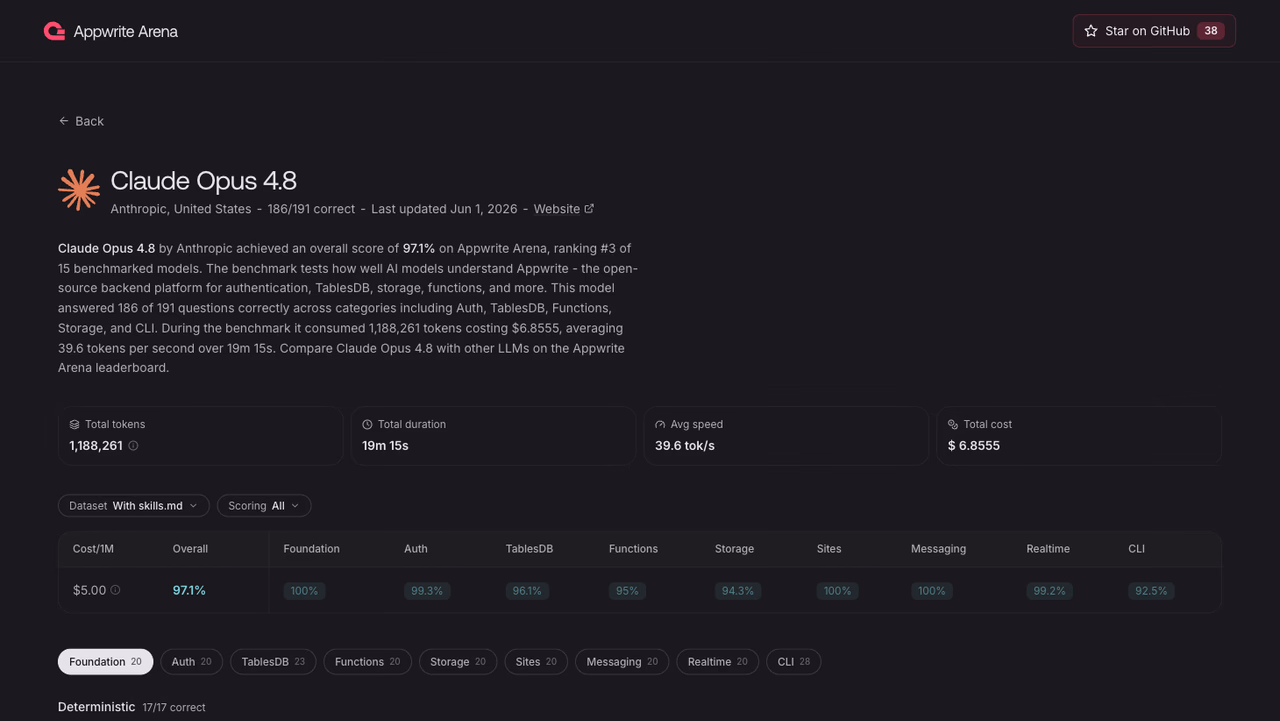
Task: Click the Foundation 100% score badge
Action: 304,591
